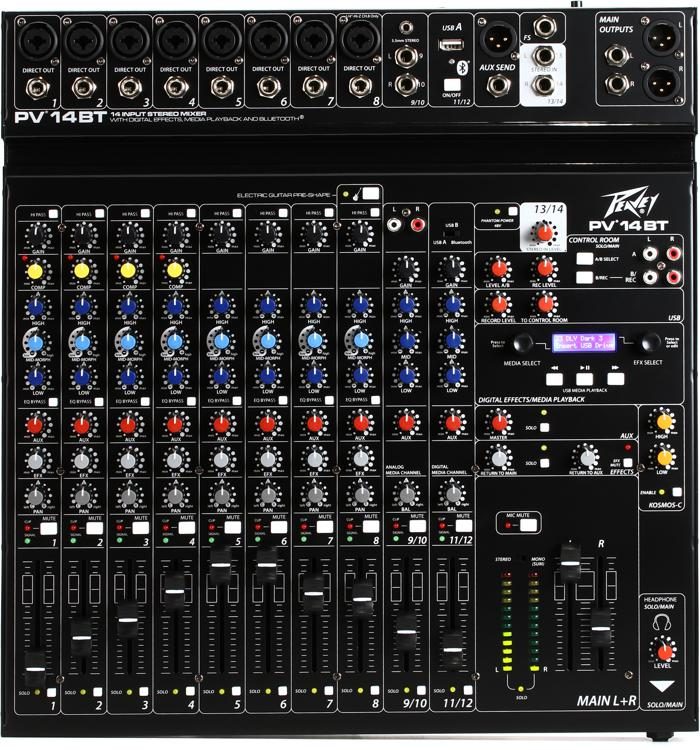
Task: Toggle the MUTE button on channel 1
Action: pyautogui.click(x=49, y=529)
